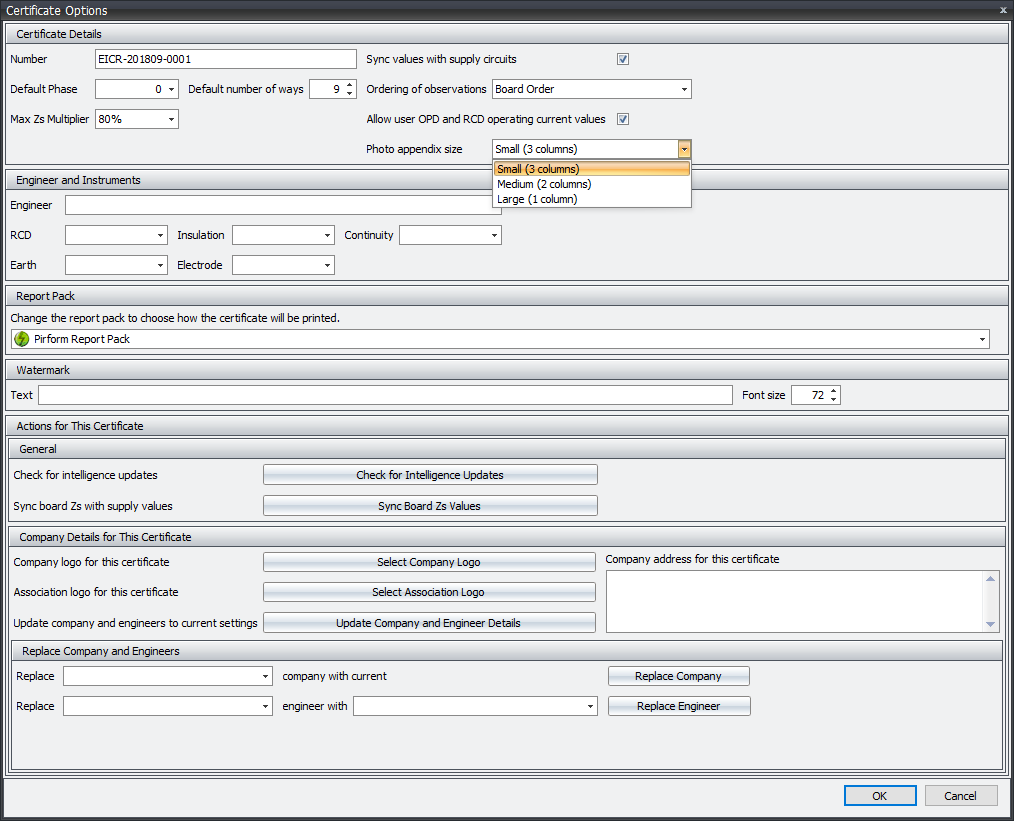Disable Allow user OPD and RCD values

623,119
